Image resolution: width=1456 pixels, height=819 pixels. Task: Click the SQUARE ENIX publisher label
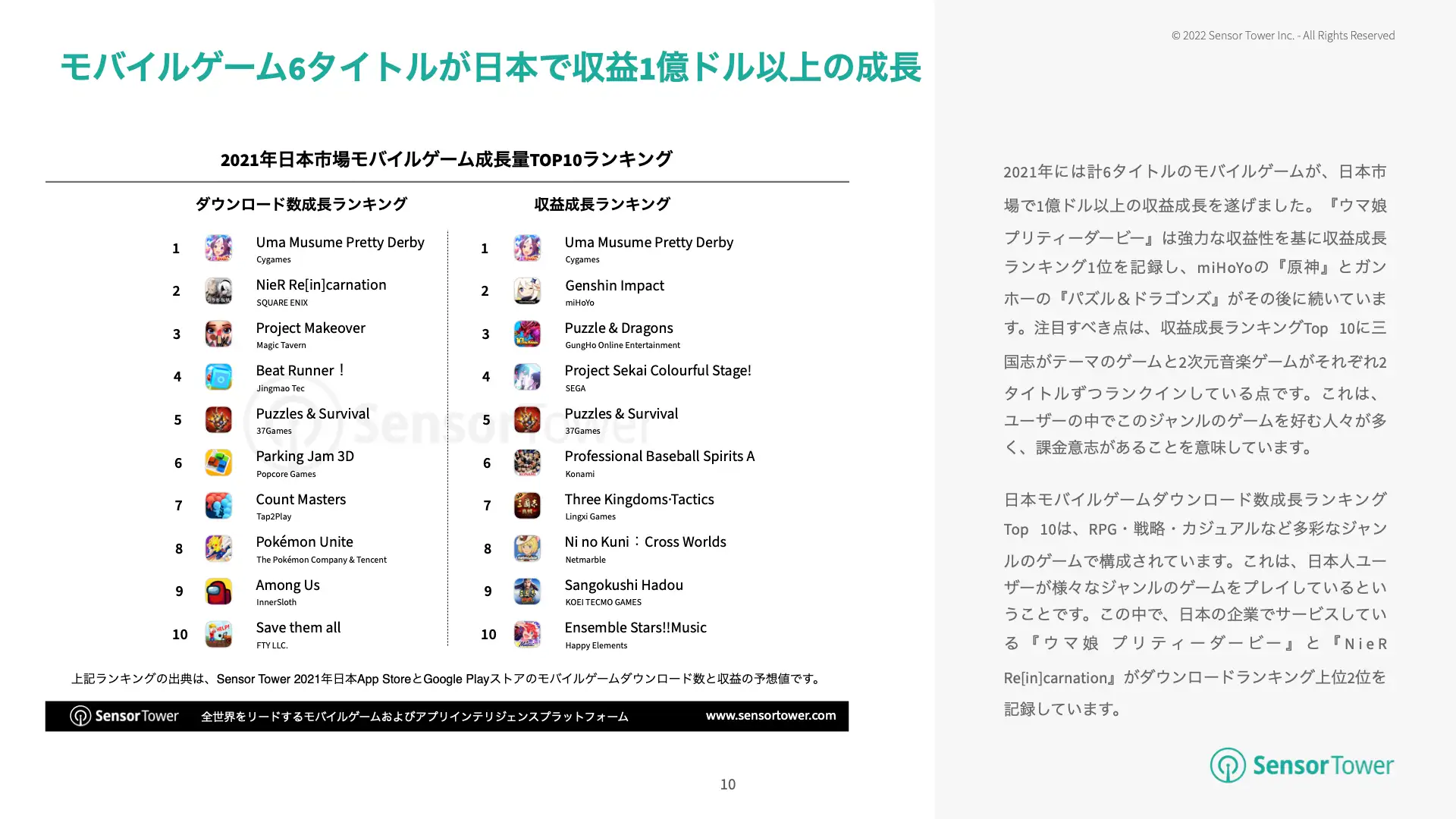(282, 303)
